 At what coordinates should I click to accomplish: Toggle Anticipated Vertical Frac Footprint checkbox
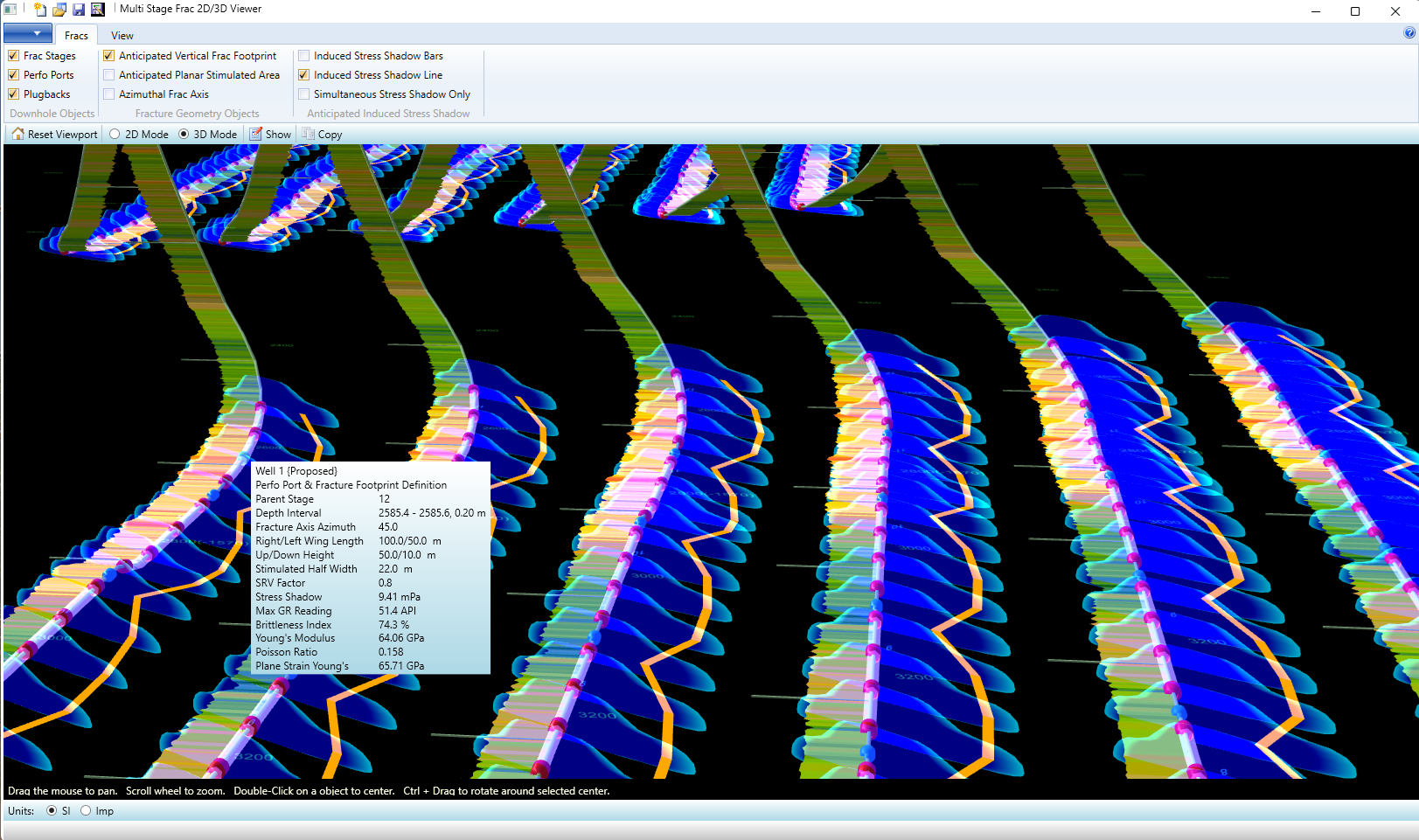tap(109, 56)
